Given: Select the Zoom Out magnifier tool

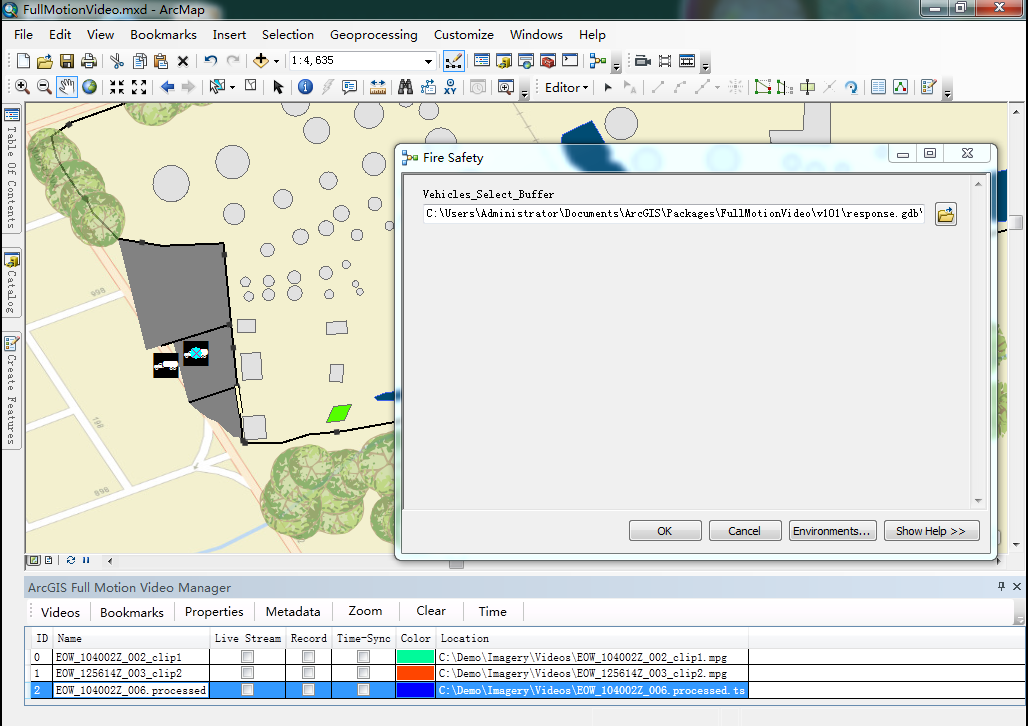Looking at the screenshot, I should (x=44, y=87).
